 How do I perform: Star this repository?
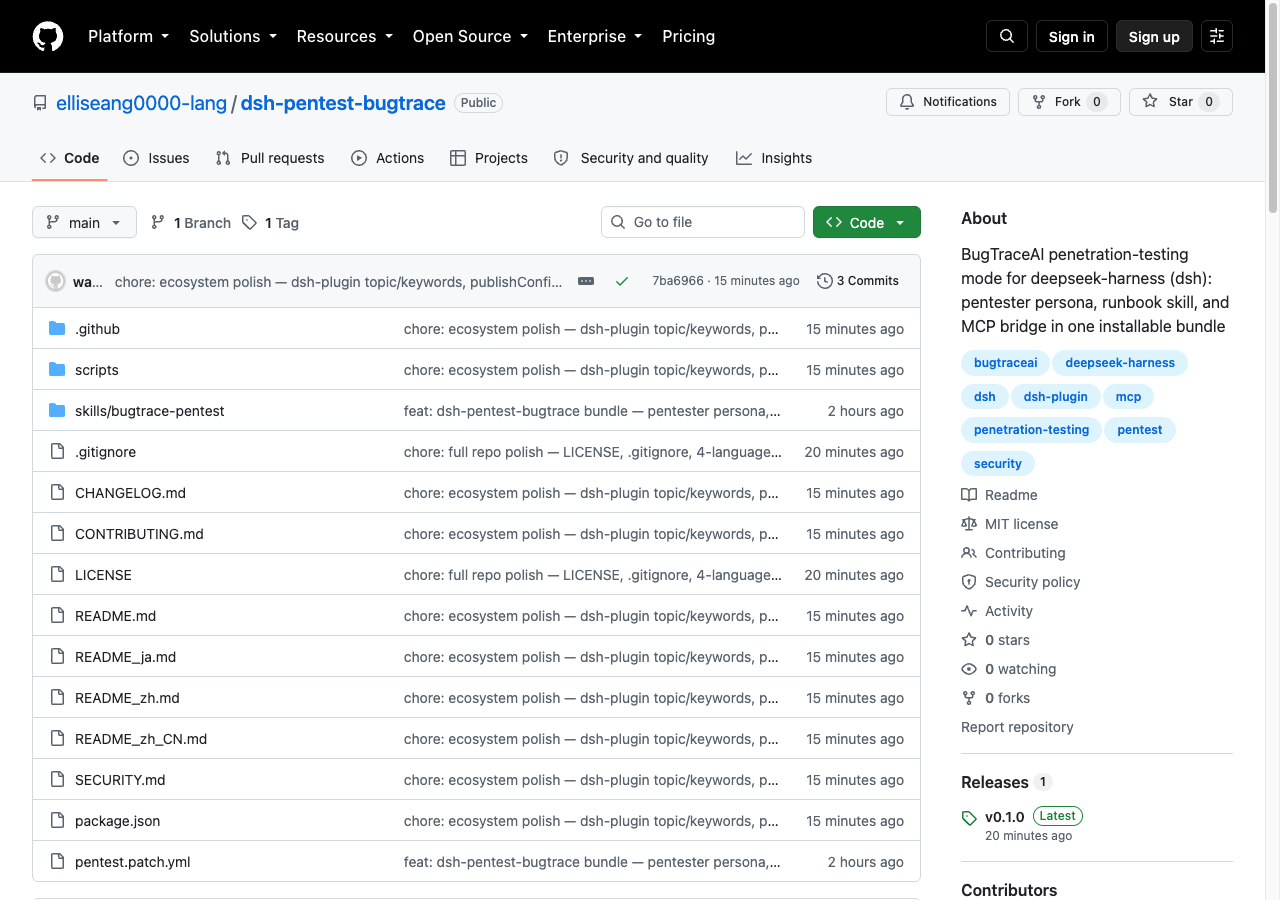[x=1181, y=102]
